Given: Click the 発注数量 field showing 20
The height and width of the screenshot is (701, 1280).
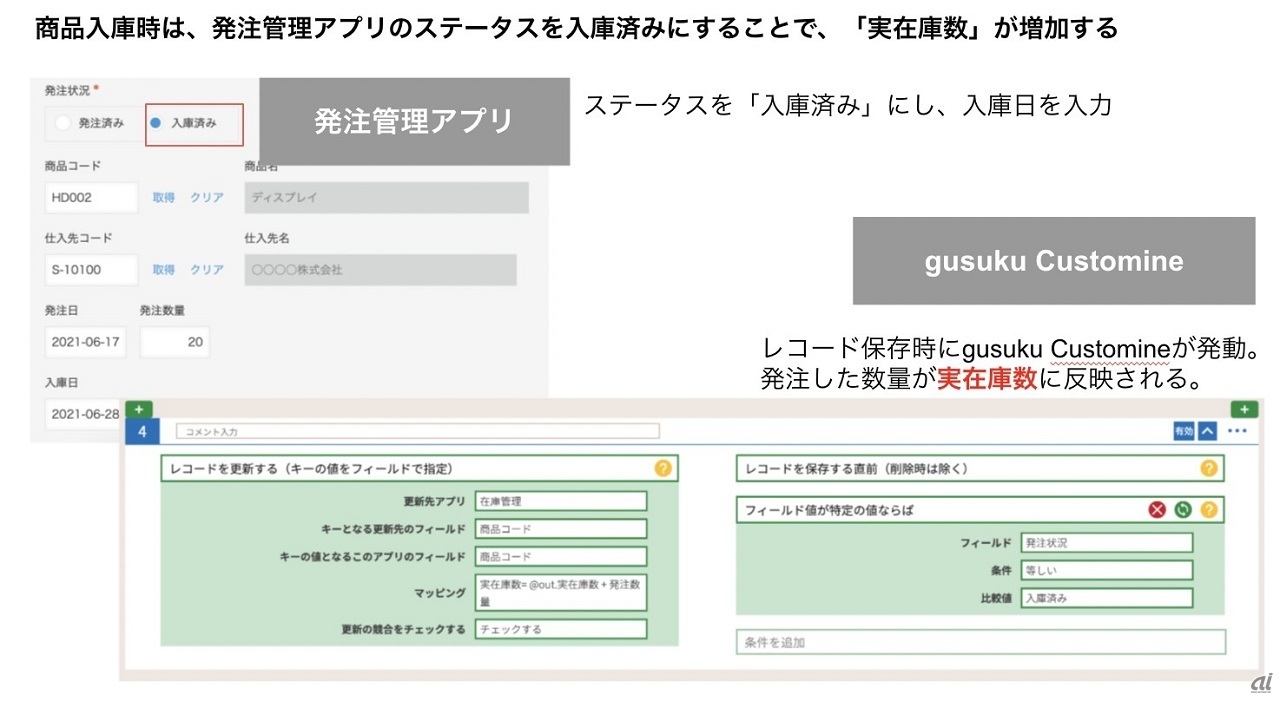Looking at the screenshot, I should (x=175, y=342).
